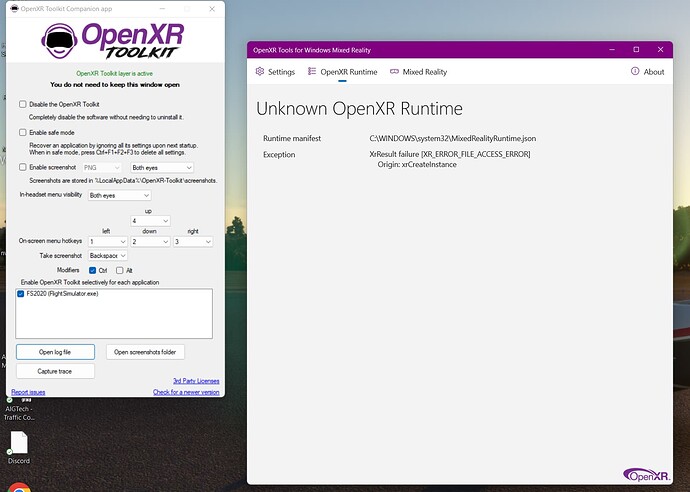Viewport: 690px width, 492px height.
Task: Click the Companion app title bar icon
Action: 14,9
